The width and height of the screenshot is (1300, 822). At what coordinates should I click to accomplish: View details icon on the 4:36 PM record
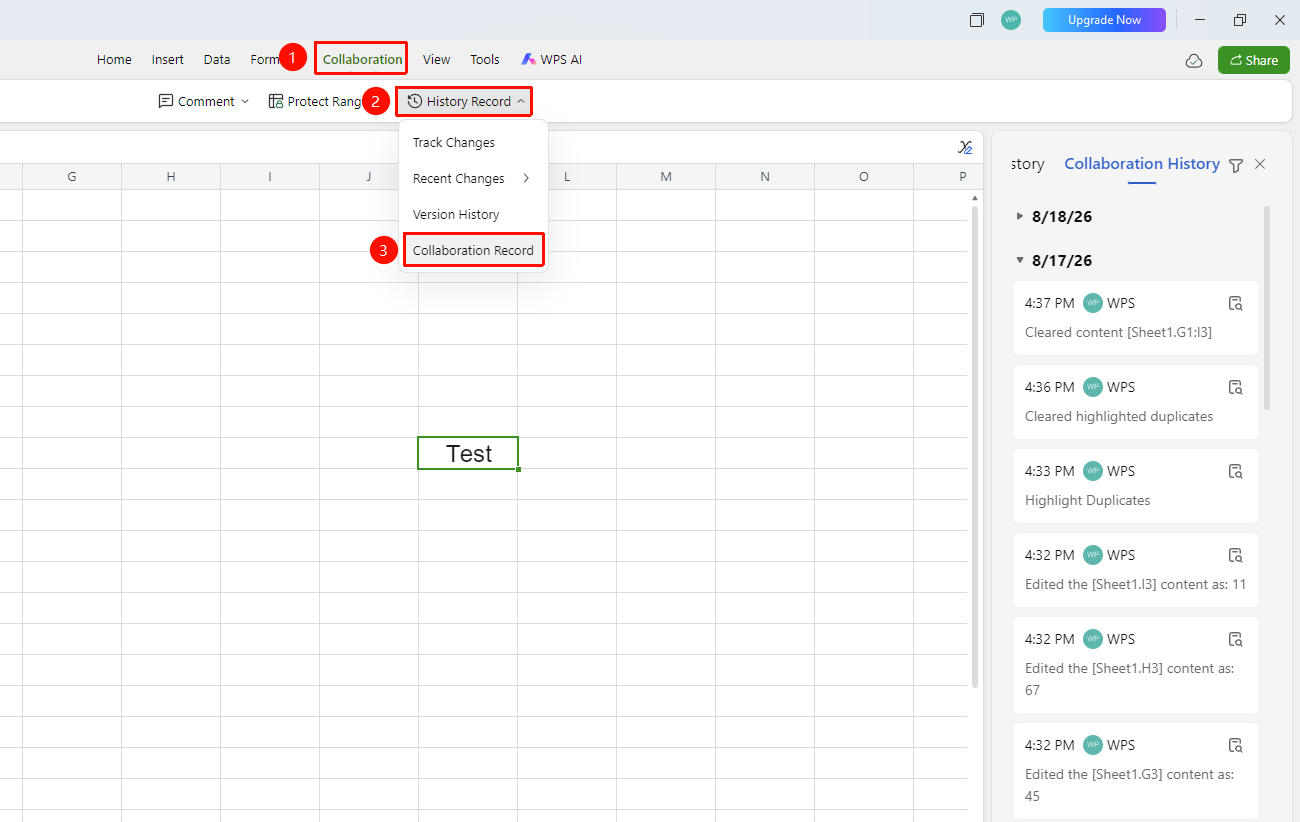[1235, 387]
